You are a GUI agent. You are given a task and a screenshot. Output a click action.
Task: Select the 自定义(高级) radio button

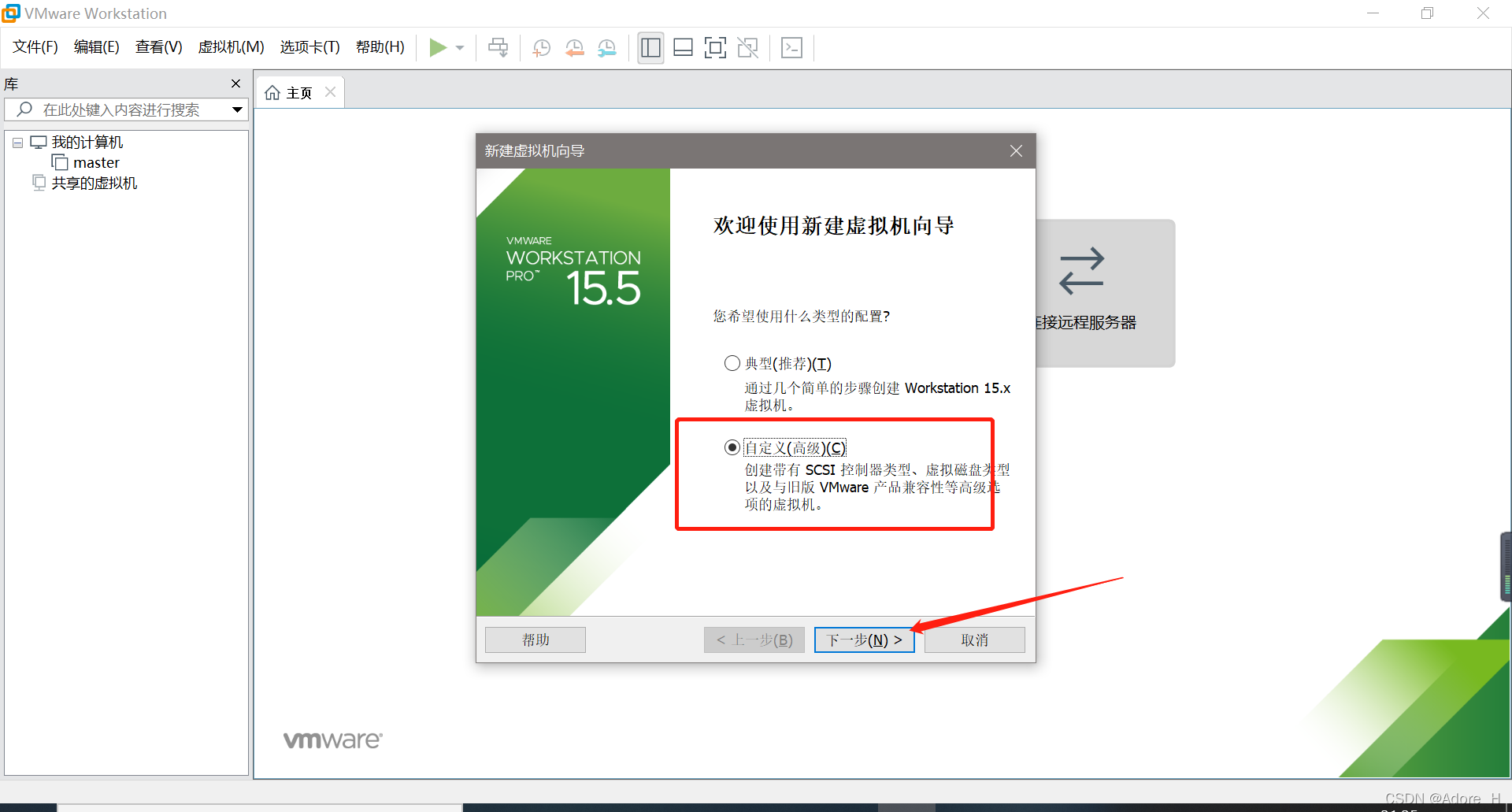[732, 447]
